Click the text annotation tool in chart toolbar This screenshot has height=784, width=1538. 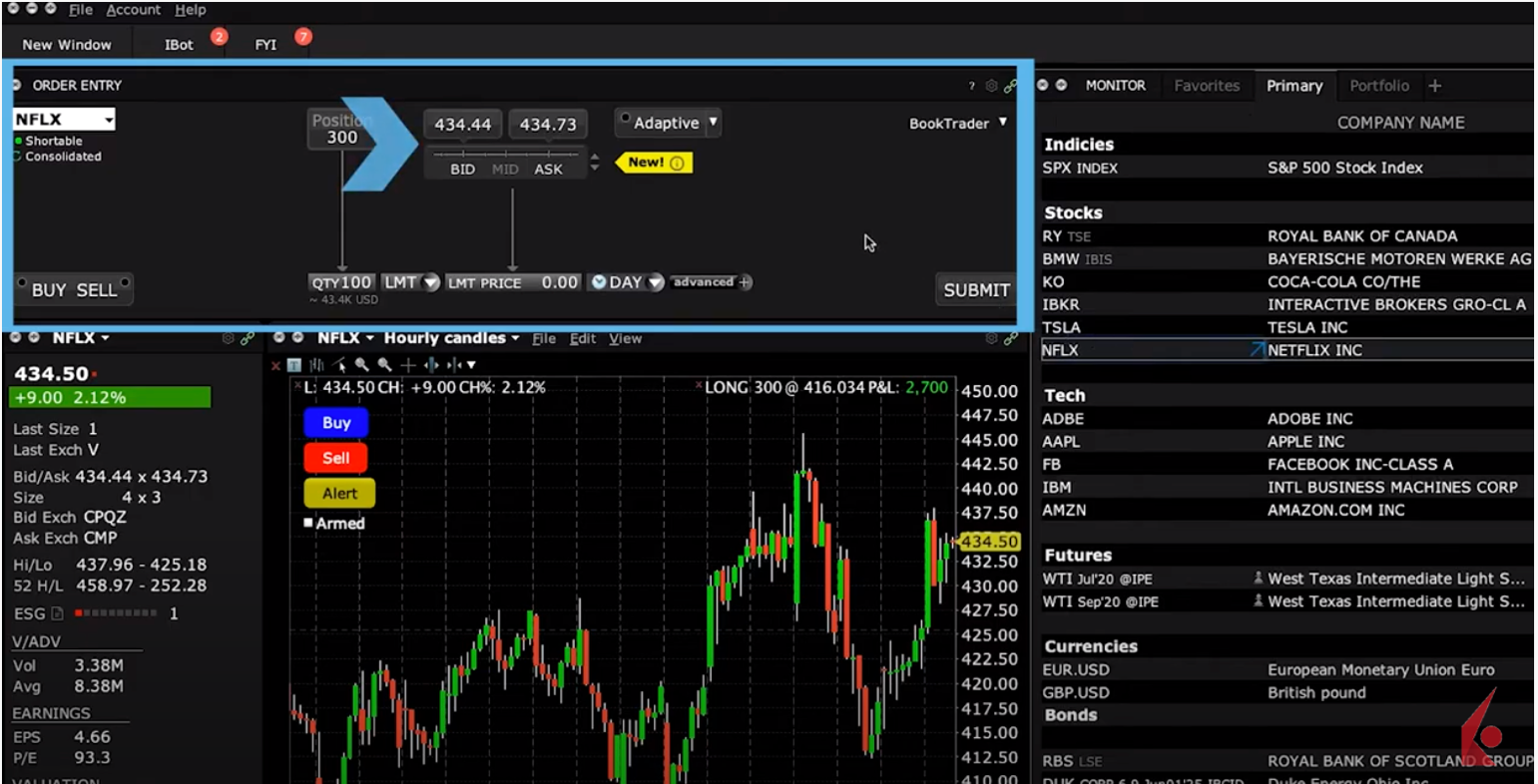(294, 365)
